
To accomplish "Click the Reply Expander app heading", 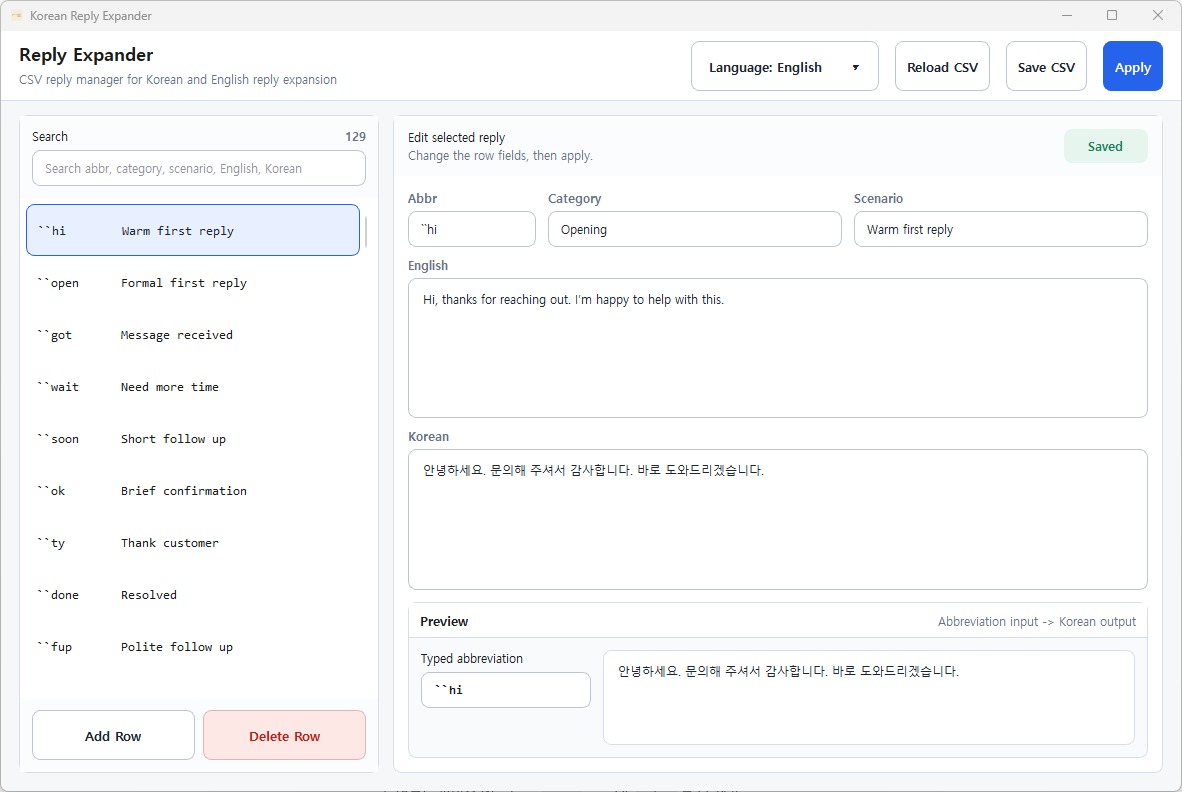I will click(x=86, y=54).
